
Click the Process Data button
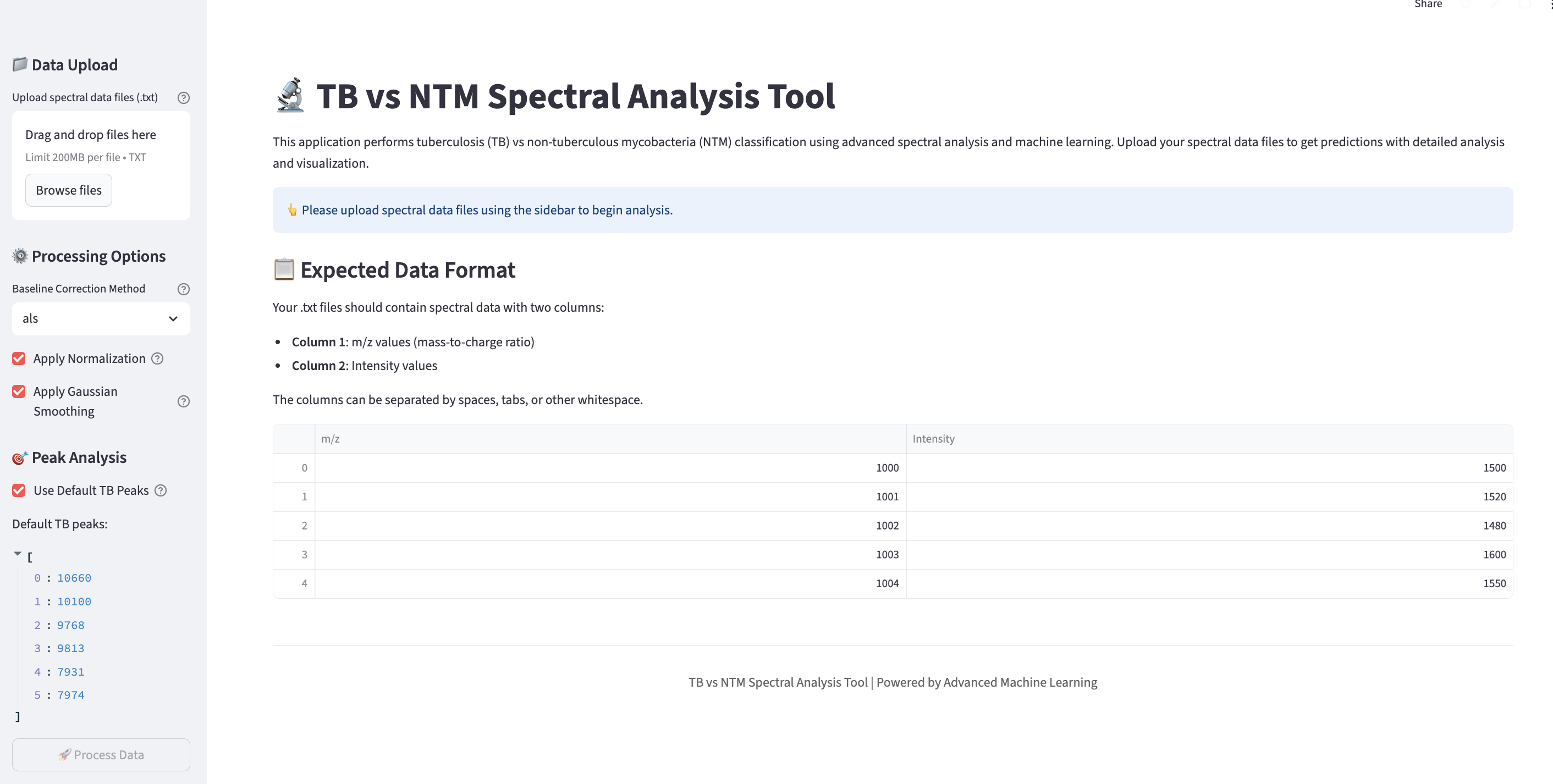(100, 754)
